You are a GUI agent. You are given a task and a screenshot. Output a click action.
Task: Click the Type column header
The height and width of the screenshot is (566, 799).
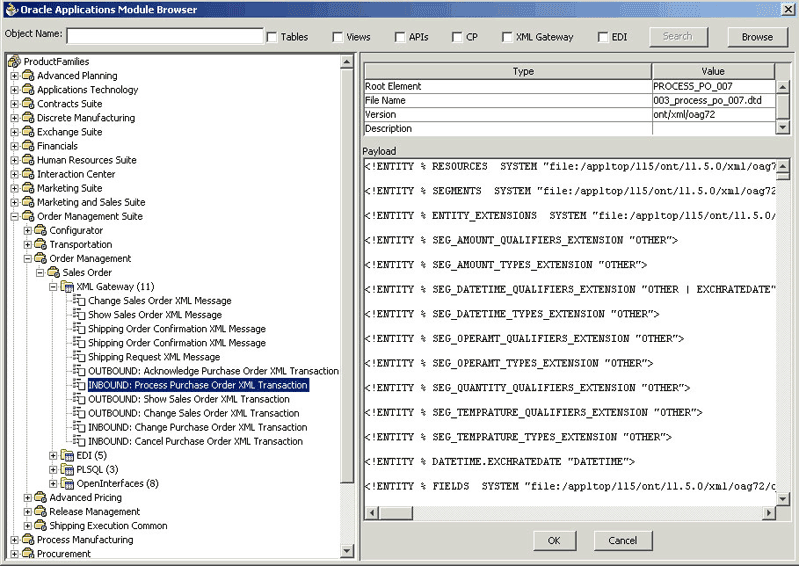tap(508, 71)
